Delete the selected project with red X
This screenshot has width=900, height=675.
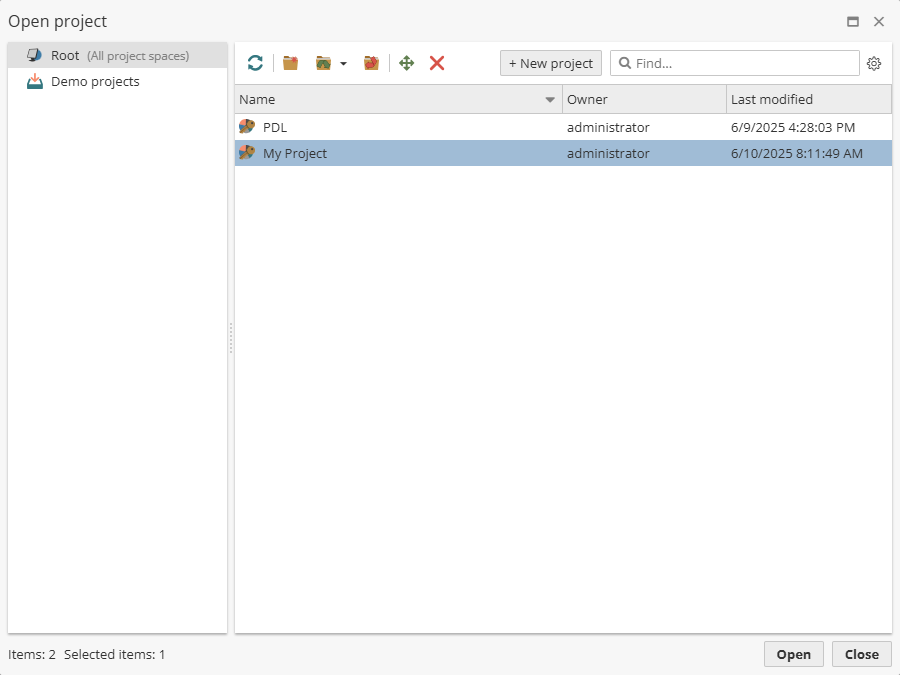437,63
